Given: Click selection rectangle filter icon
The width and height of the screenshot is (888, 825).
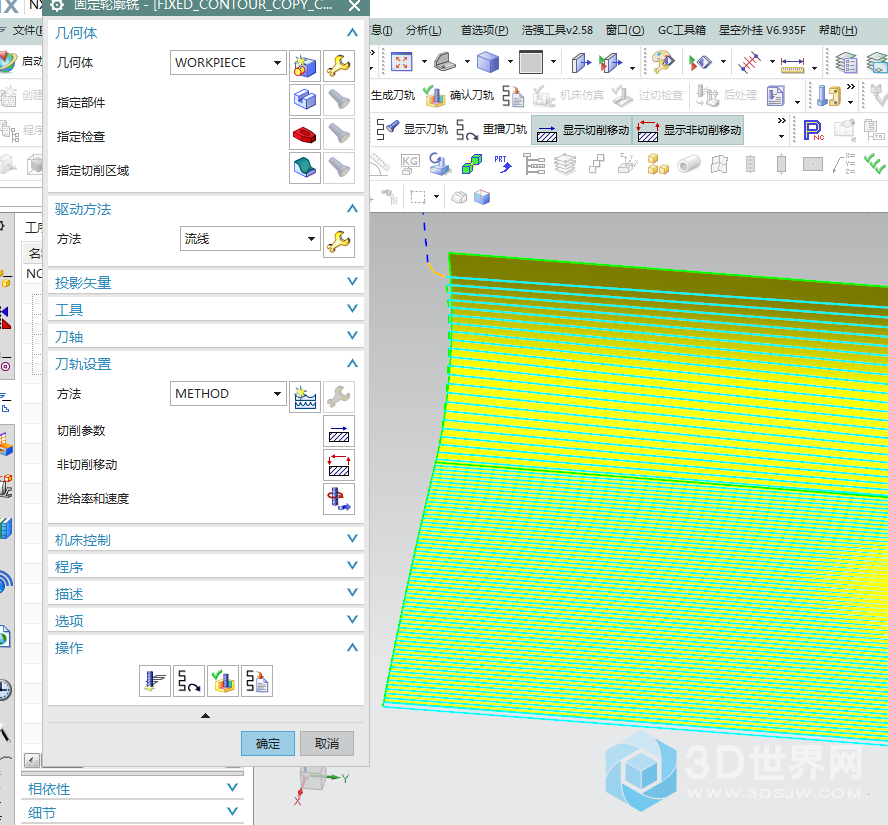Looking at the screenshot, I should pyautogui.click(x=418, y=196).
